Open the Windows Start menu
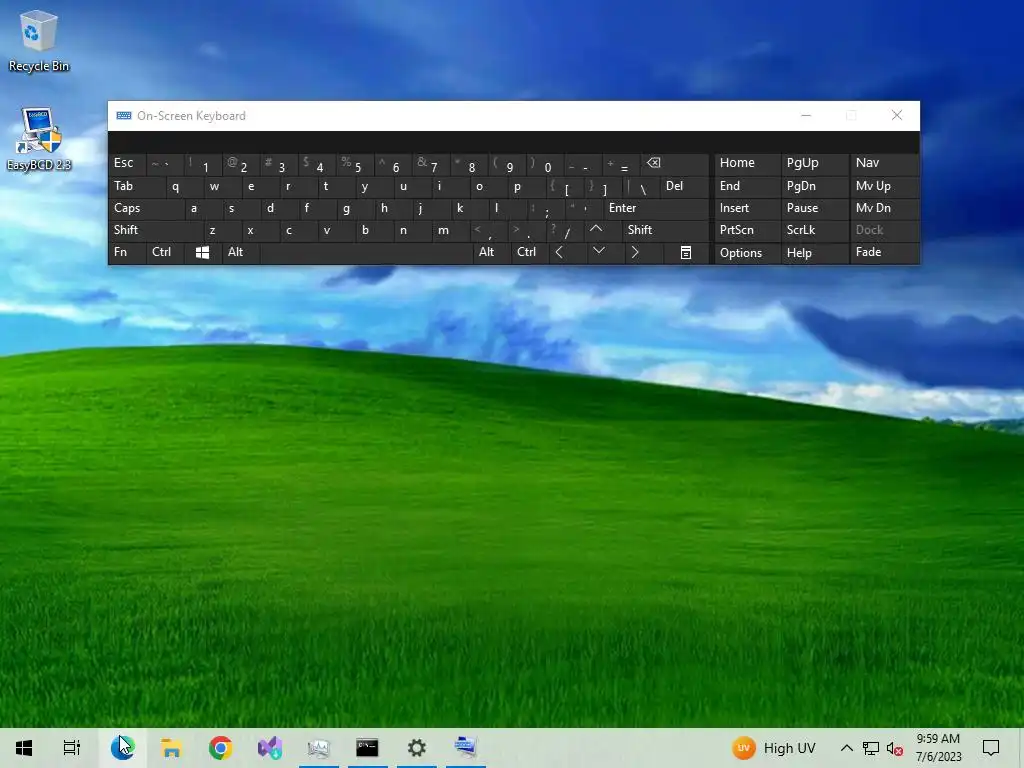1024x768 pixels. click(24, 748)
